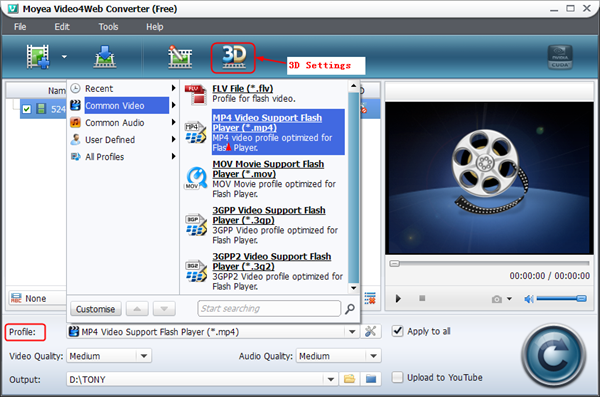Expand the Common Audio submenu arrow
This screenshot has height=397, width=600.
[173, 122]
